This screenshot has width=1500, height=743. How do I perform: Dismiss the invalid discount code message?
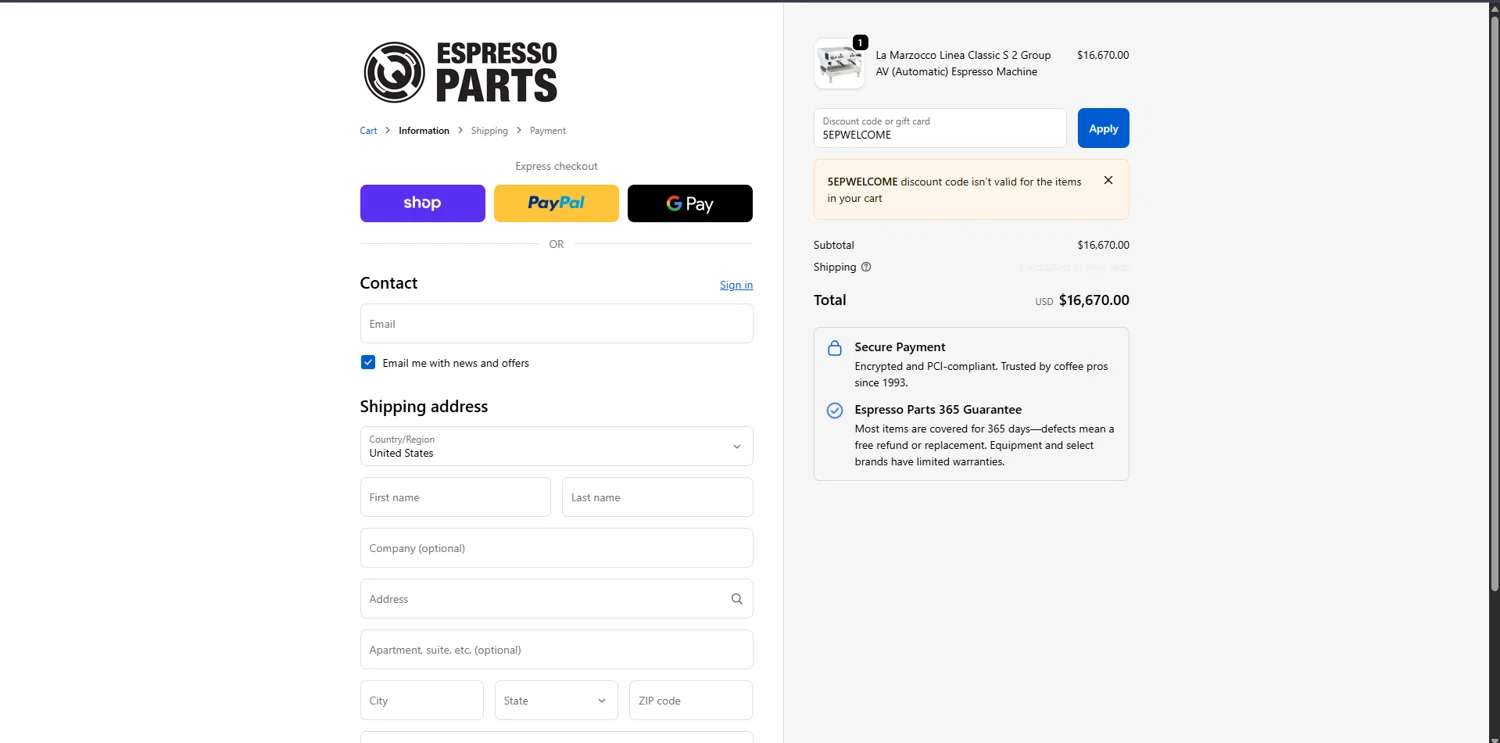tap(1108, 180)
